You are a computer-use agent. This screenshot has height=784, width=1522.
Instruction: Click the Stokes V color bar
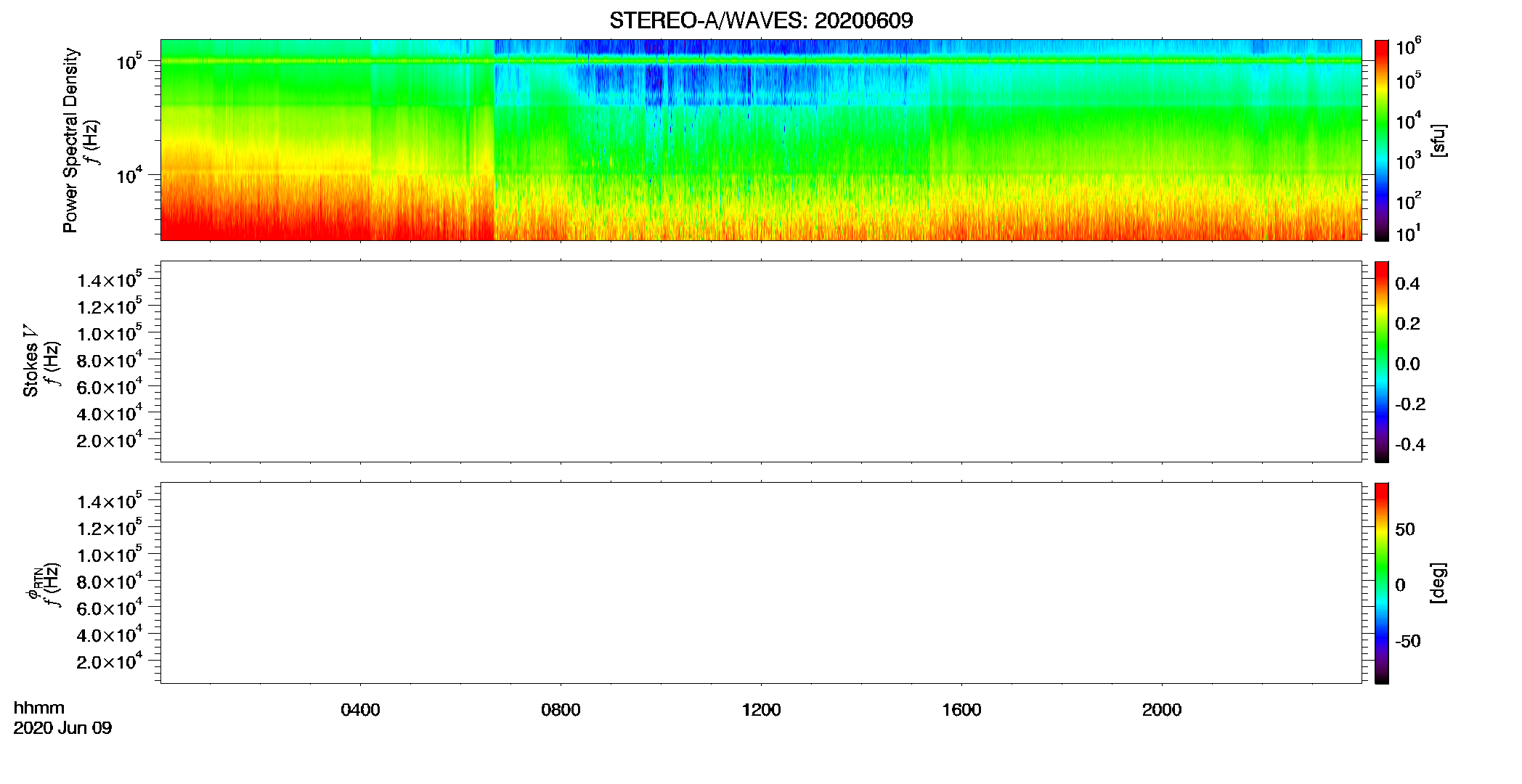point(1381,362)
